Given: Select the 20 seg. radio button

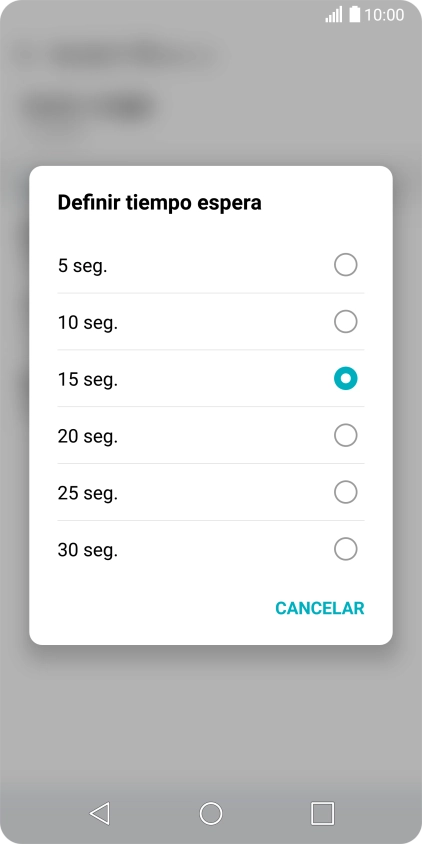Looking at the screenshot, I should [x=346, y=435].
